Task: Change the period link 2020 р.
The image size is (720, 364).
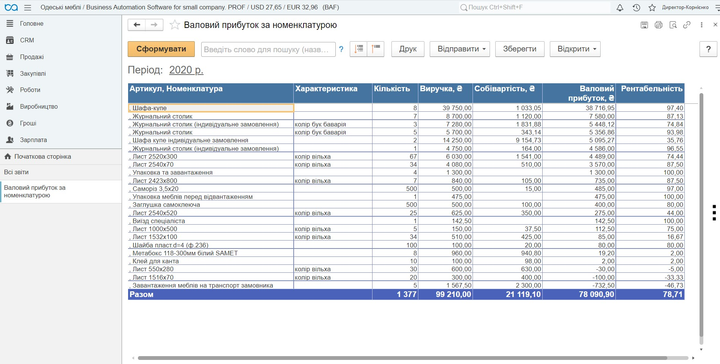Action: coord(186,70)
